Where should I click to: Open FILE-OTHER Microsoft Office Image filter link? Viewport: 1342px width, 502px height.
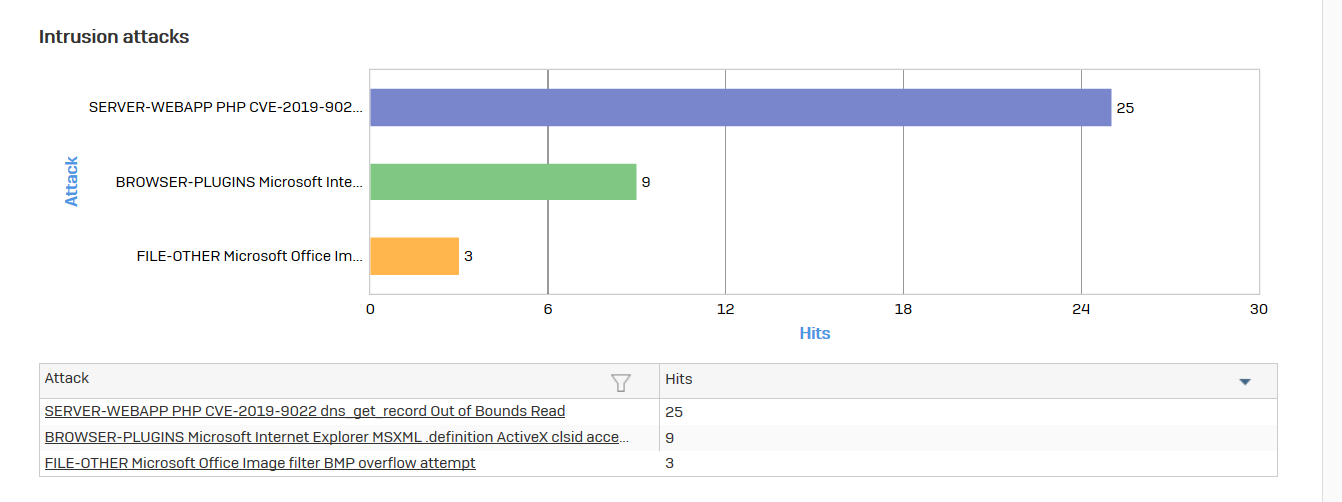point(260,463)
